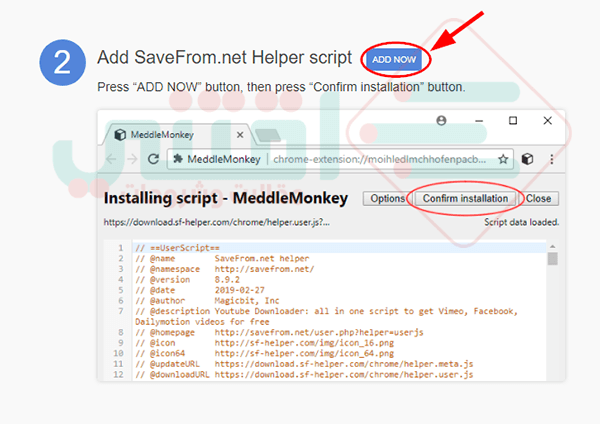Reload the MeddleMonkey page

[153, 159]
